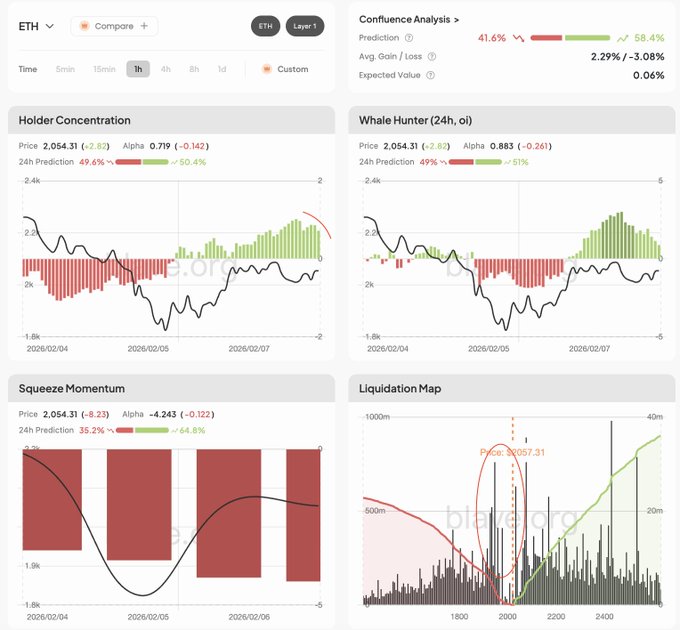Screen dimensions: 680x630
Task: Open the ETH asset dropdown
Action: 36,26
